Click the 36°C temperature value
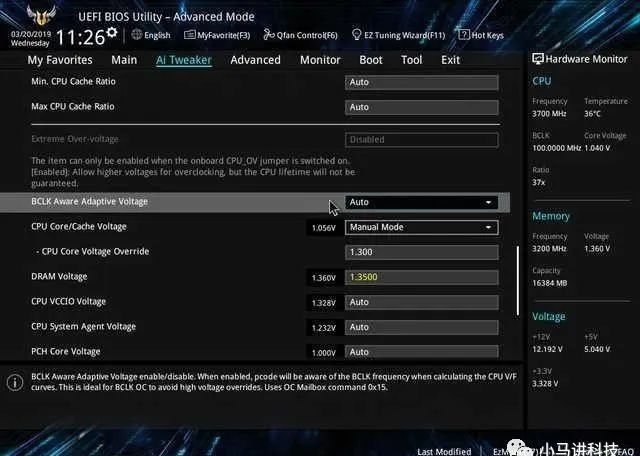The image size is (640, 456). pyautogui.click(x=592, y=114)
